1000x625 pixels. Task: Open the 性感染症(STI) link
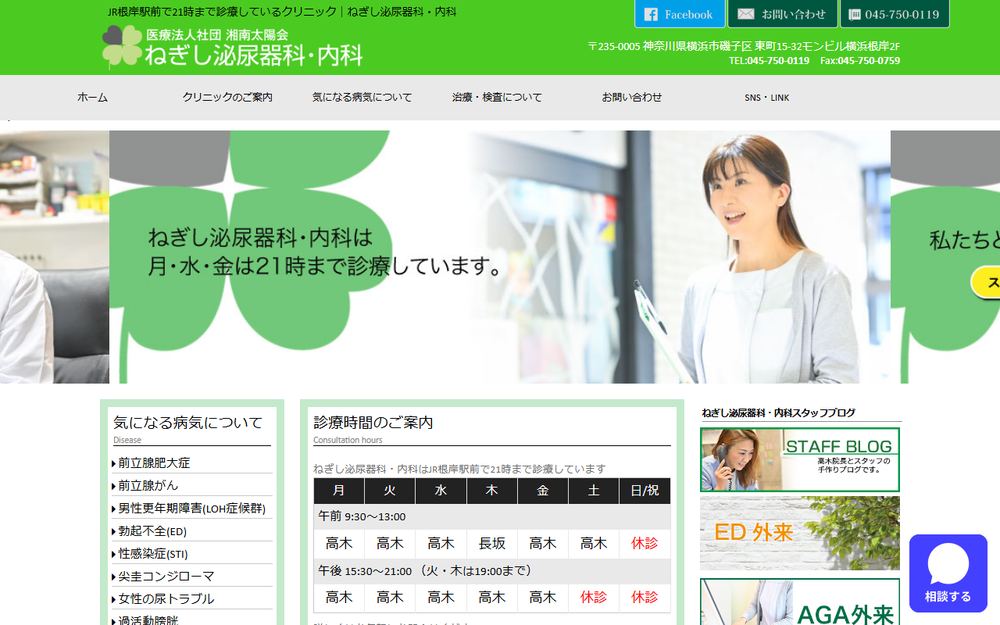tap(152, 554)
